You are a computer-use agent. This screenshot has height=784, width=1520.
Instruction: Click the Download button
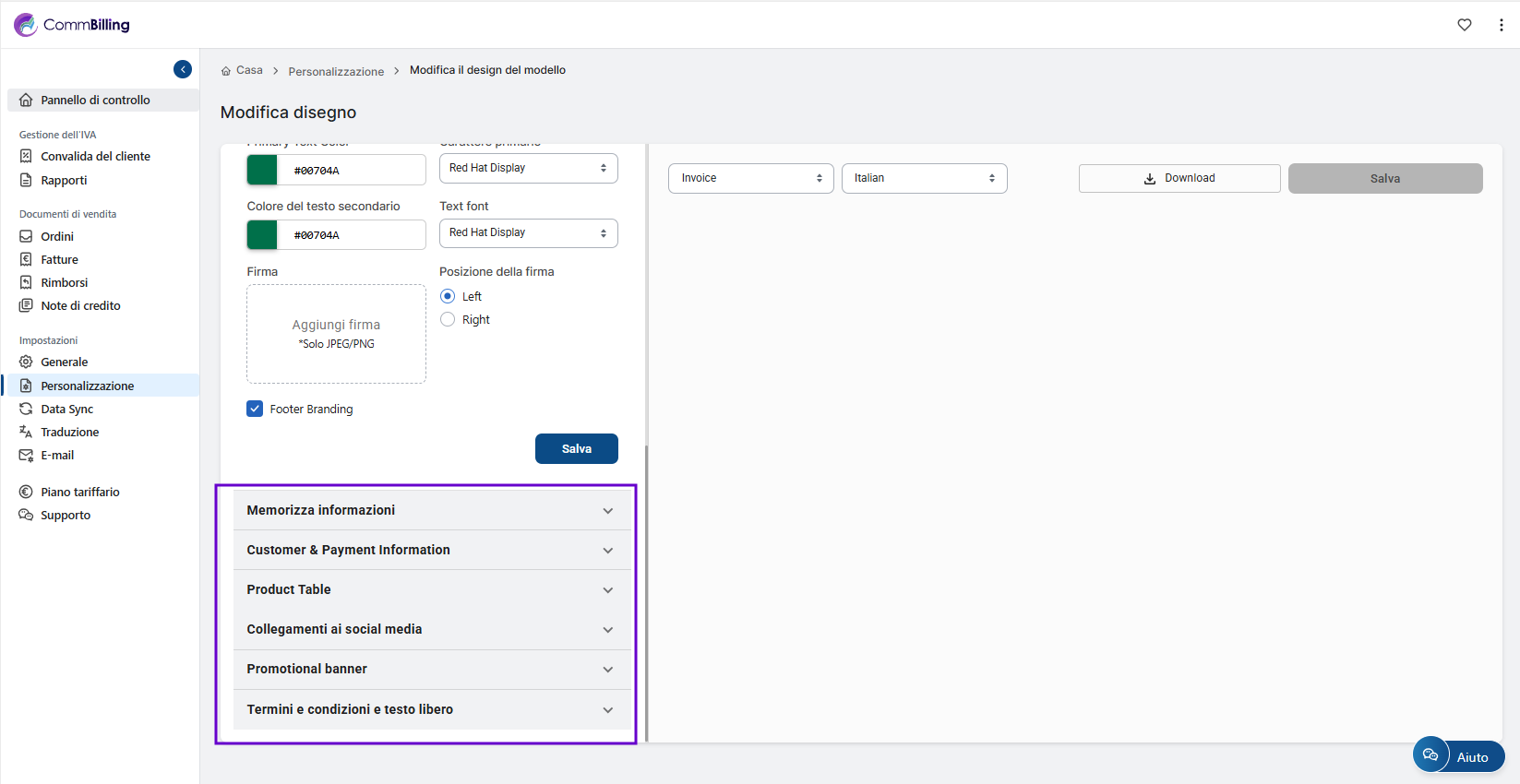pyautogui.click(x=1179, y=178)
